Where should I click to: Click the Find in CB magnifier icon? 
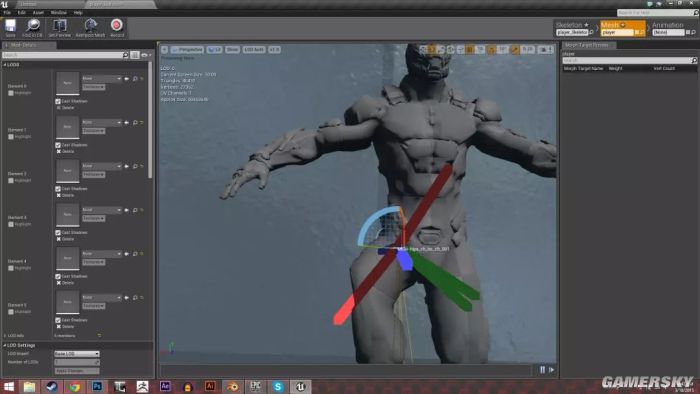(33, 25)
